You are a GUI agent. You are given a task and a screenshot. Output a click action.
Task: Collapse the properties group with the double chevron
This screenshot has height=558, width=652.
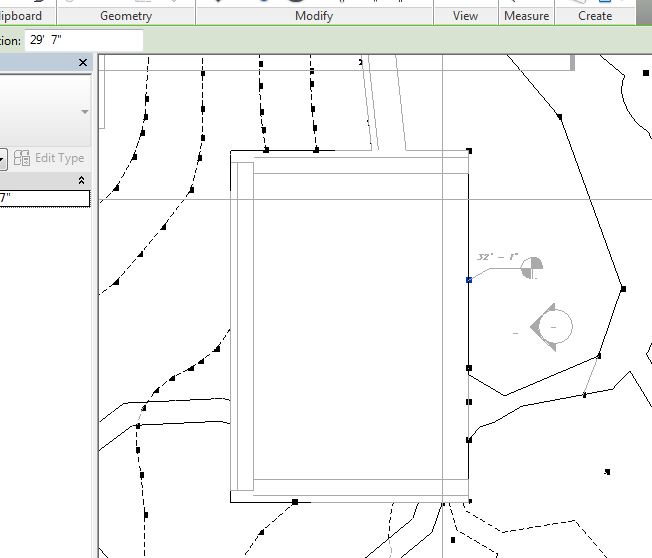tap(82, 180)
